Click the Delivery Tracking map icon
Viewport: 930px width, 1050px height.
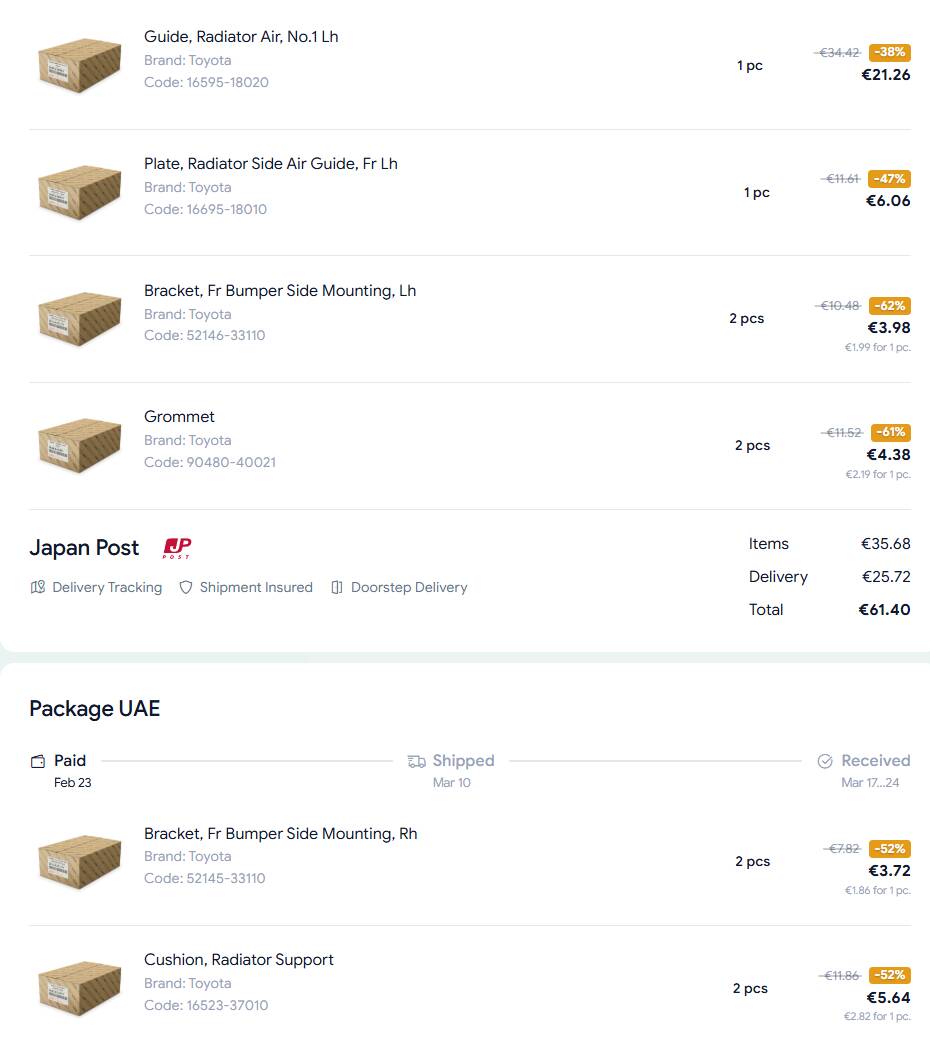(x=38, y=587)
